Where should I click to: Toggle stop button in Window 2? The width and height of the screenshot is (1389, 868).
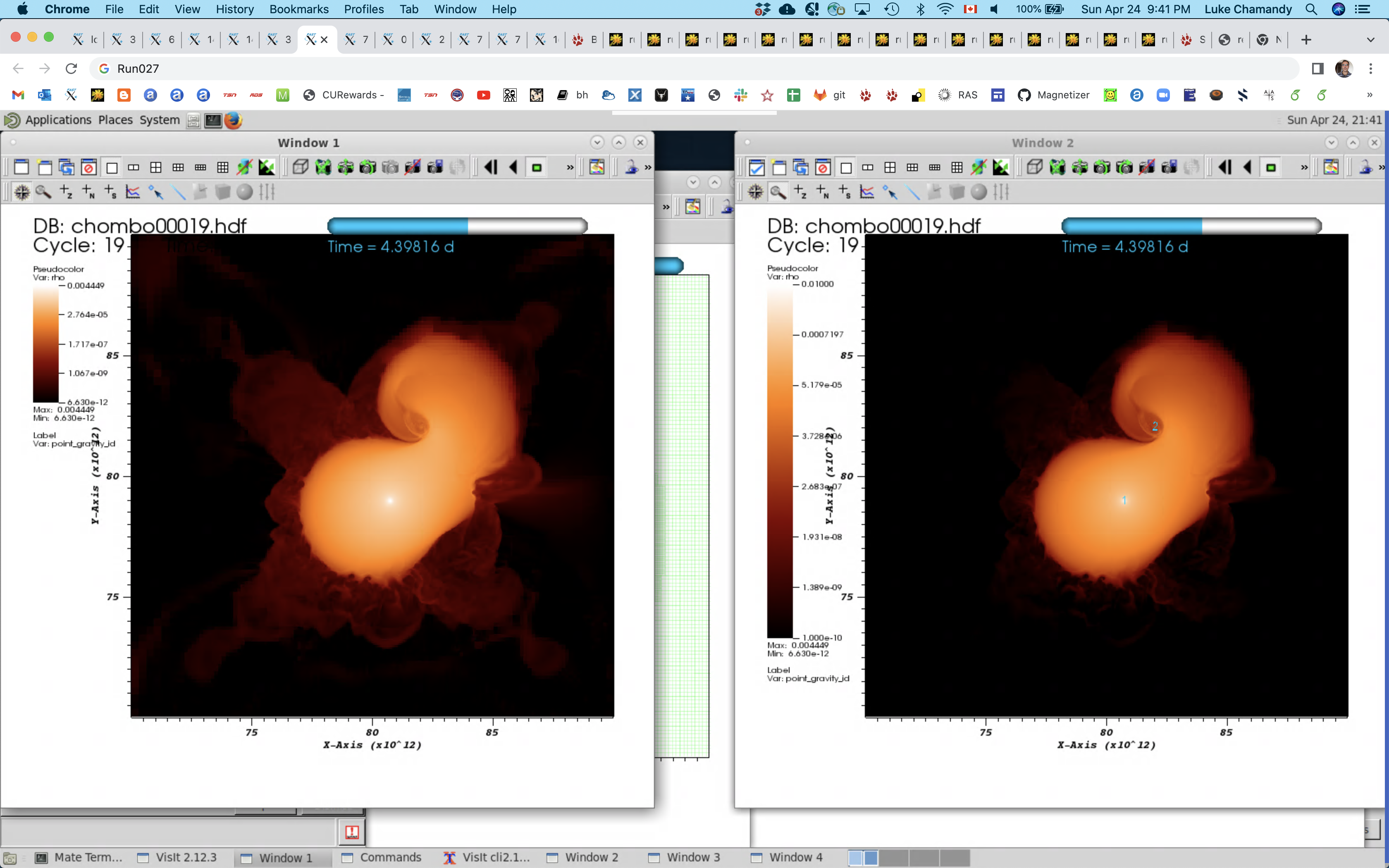(x=1271, y=167)
